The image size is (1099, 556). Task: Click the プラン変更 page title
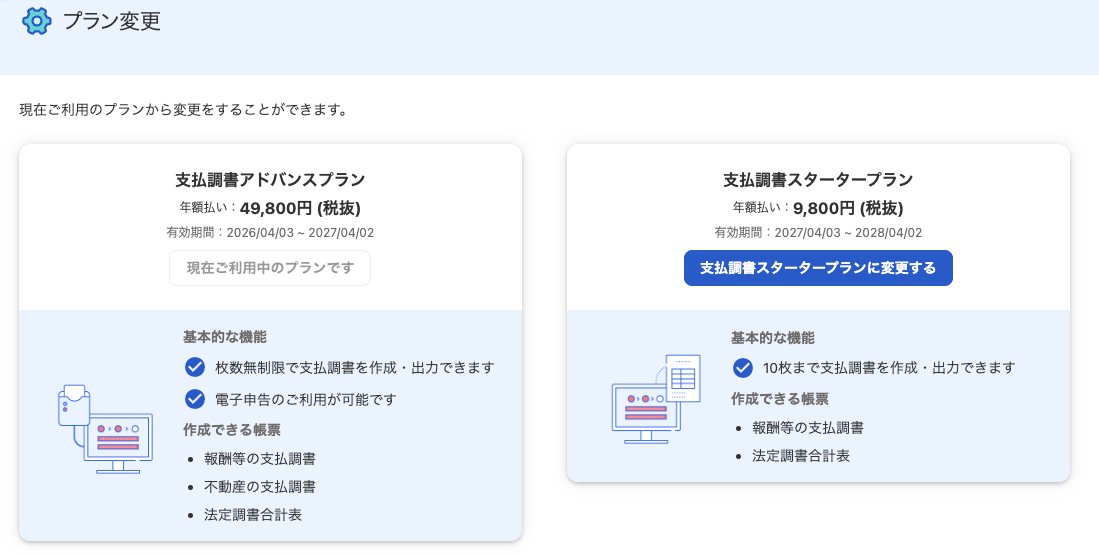coord(112,21)
